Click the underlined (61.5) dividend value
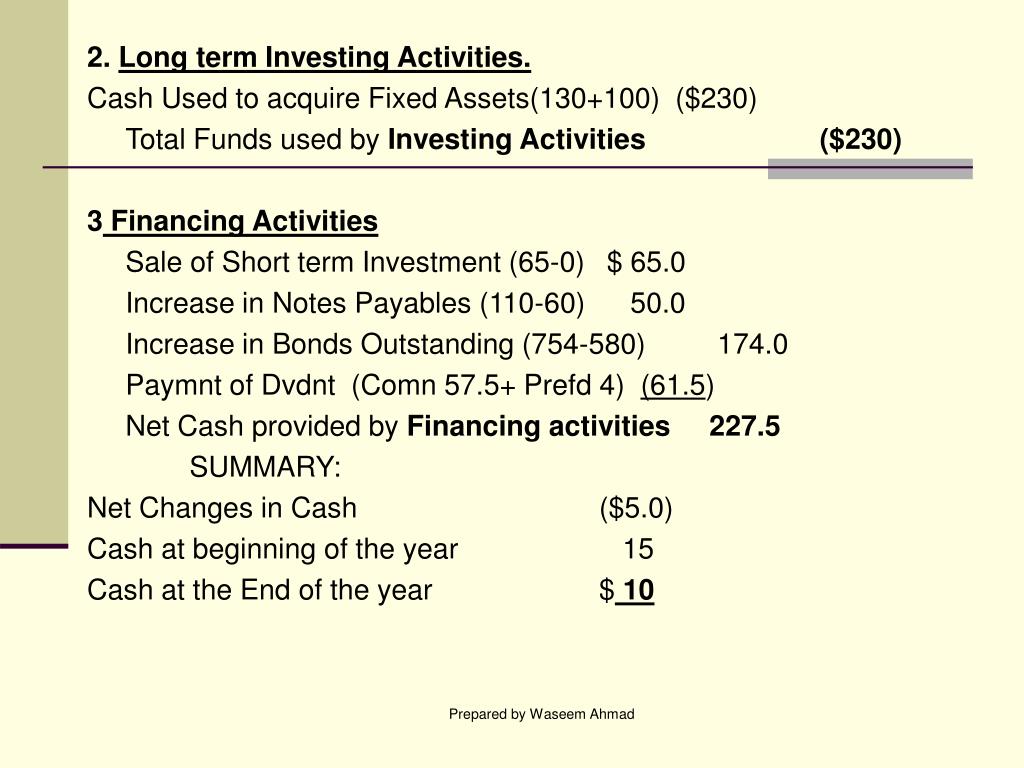Screen dimensions: 1024x768 point(678,385)
